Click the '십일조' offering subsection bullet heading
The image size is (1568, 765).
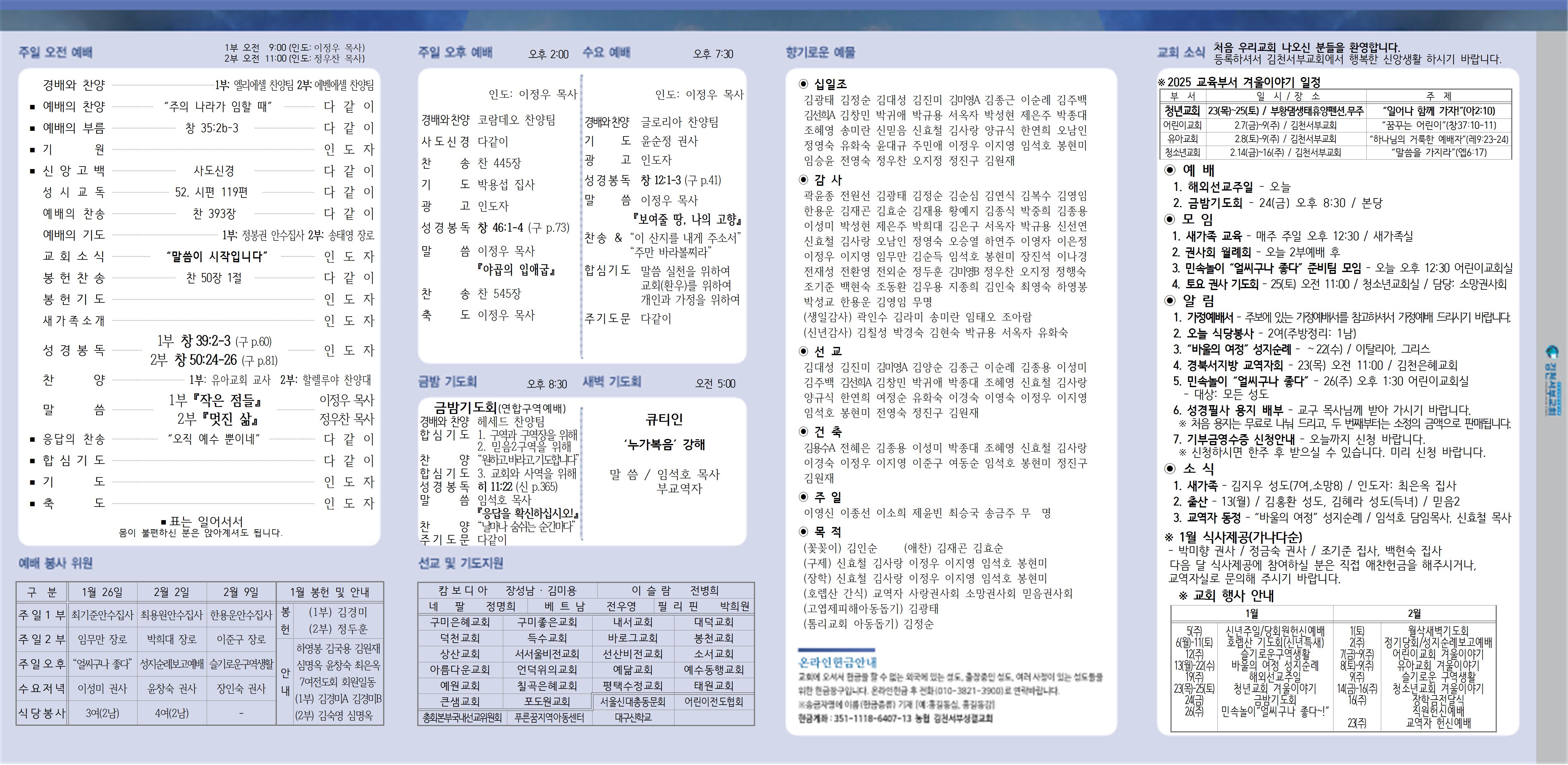point(823,84)
